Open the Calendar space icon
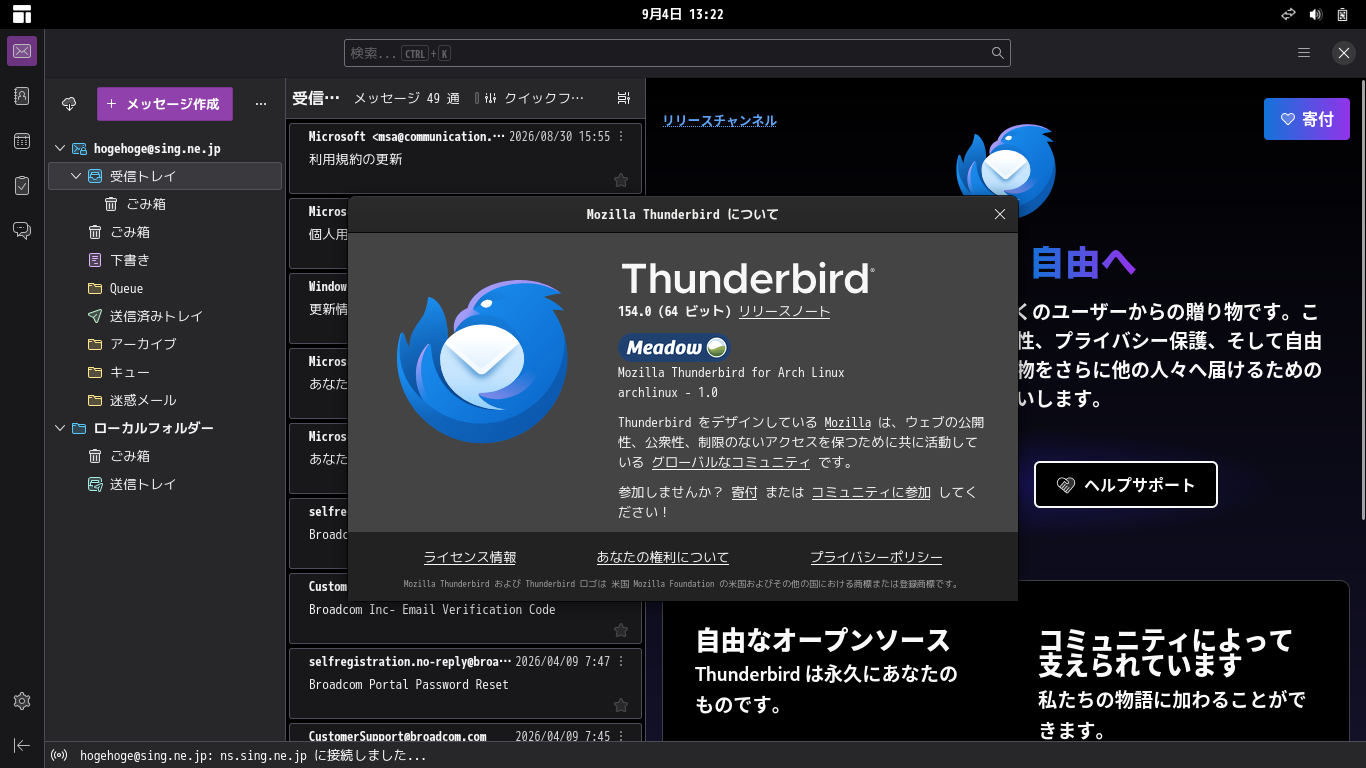The width and height of the screenshot is (1366, 768). click(22, 141)
